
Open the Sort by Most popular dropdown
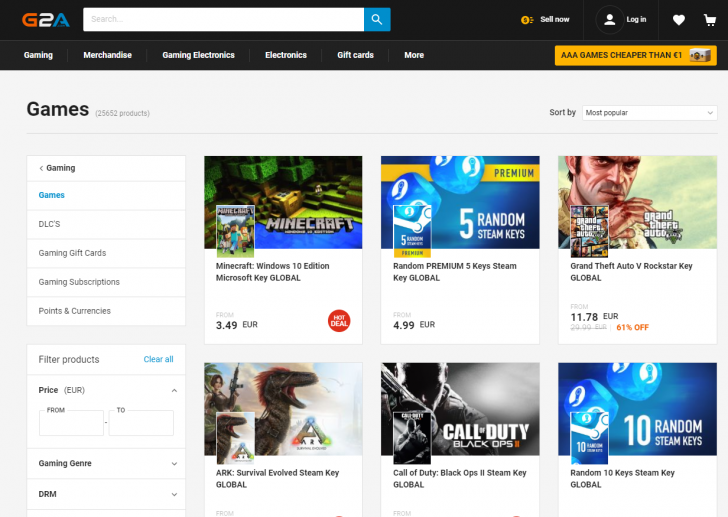[650, 113]
